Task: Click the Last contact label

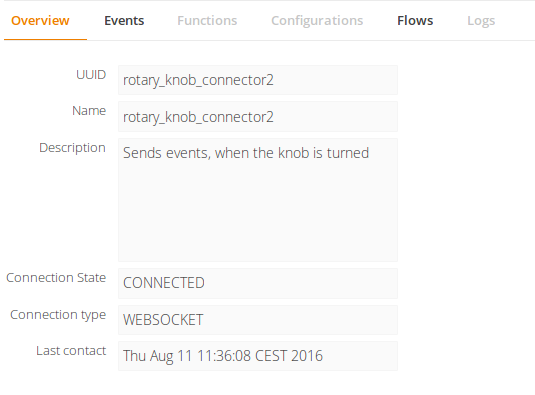Action: [71, 351]
